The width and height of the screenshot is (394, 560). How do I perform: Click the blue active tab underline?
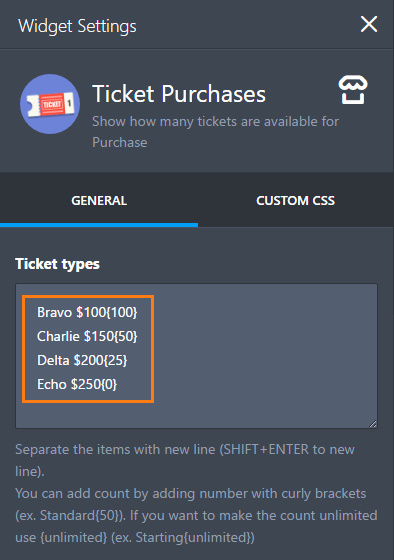(x=99, y=225)
